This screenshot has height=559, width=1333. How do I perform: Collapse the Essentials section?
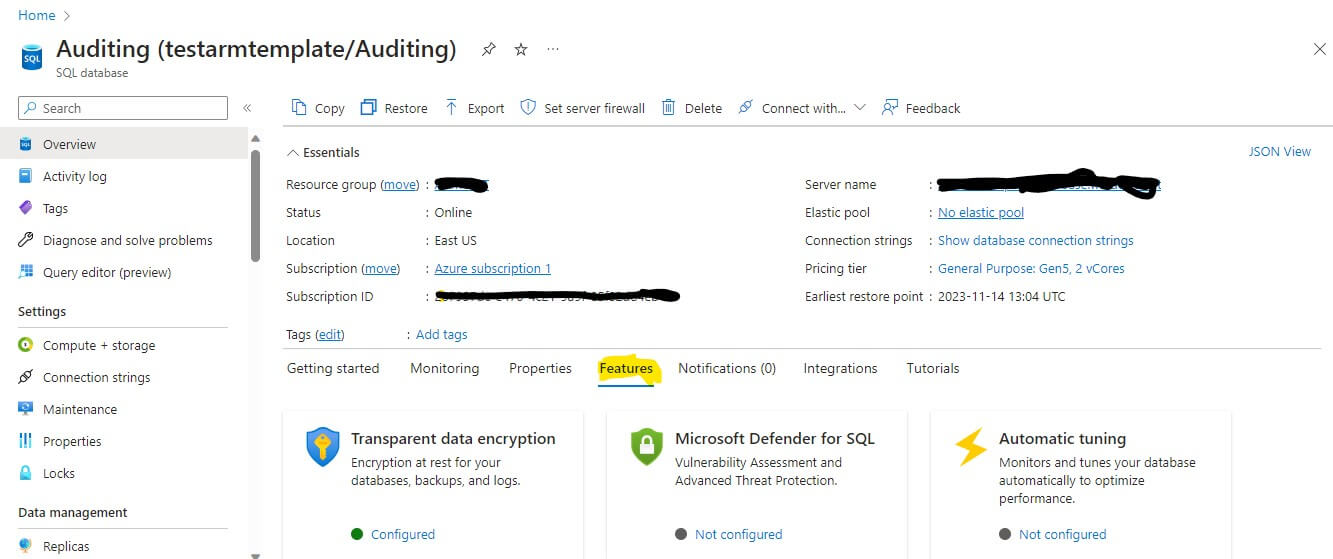point(293,153)
